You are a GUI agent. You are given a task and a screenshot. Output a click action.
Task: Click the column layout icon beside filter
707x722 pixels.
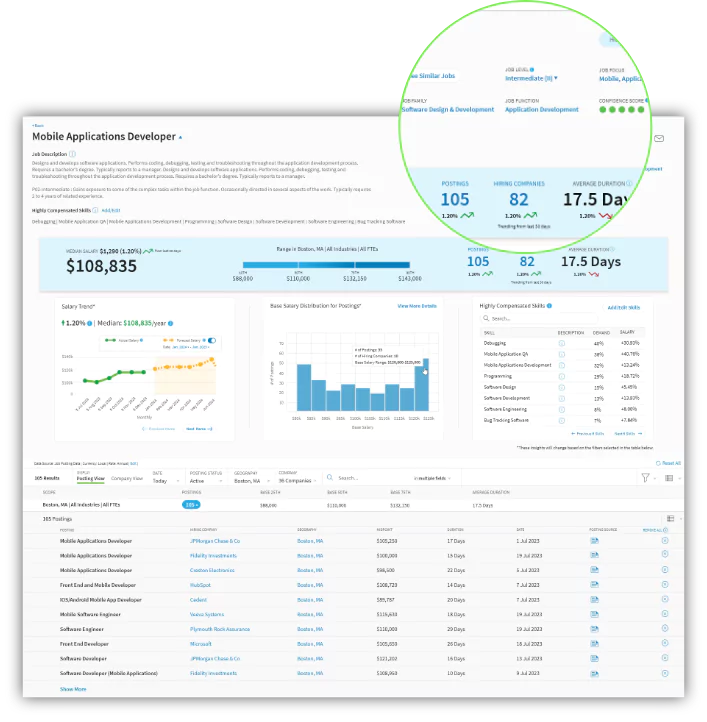pyautogui.click(x=669, y=478)
